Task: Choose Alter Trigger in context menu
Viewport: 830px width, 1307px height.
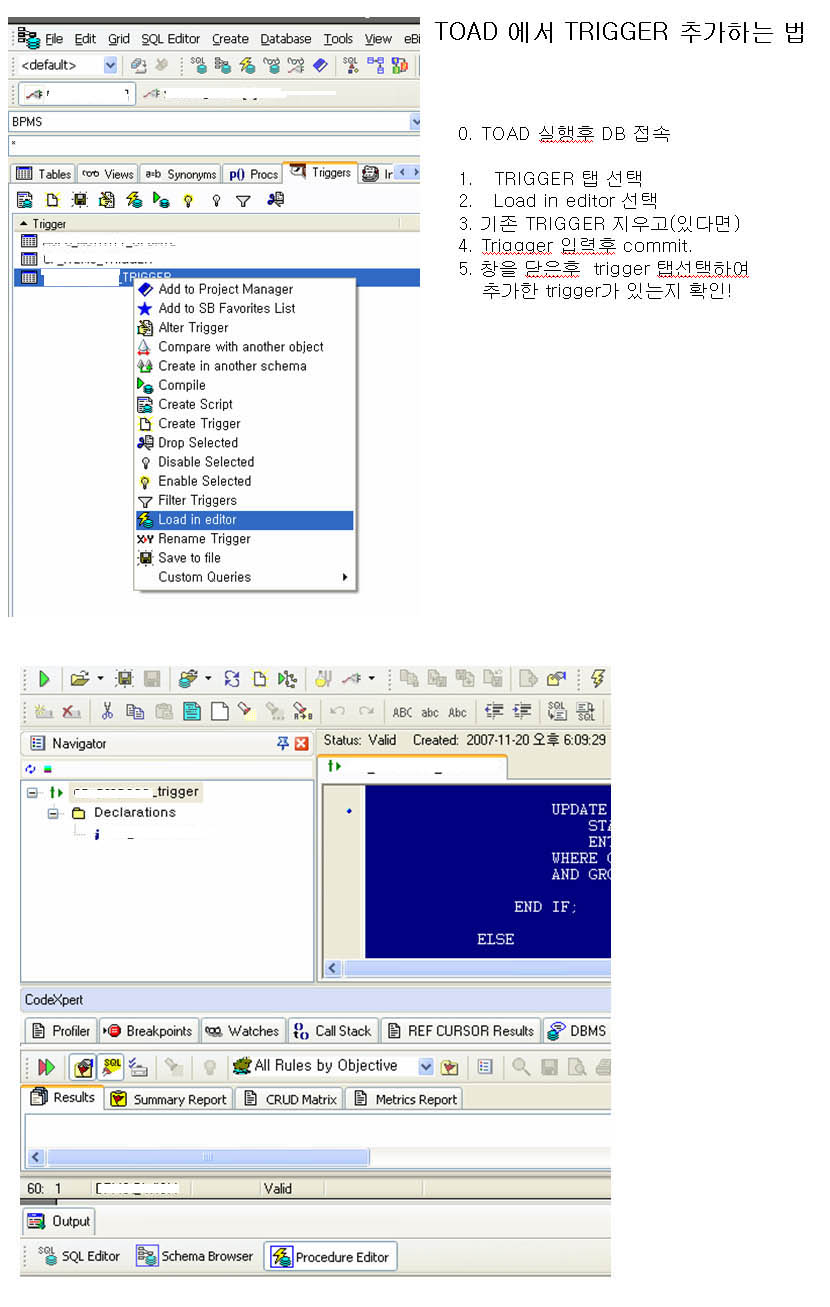Action: pyautogui.click(x=244, y=328)
